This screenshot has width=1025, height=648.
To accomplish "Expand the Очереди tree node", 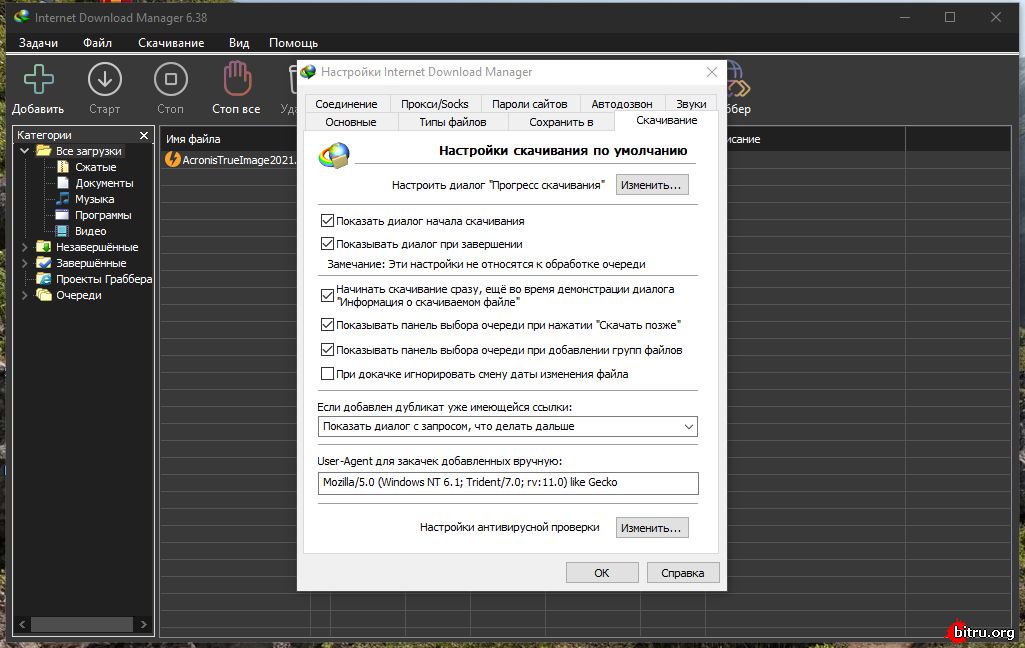I will point(24,295).
